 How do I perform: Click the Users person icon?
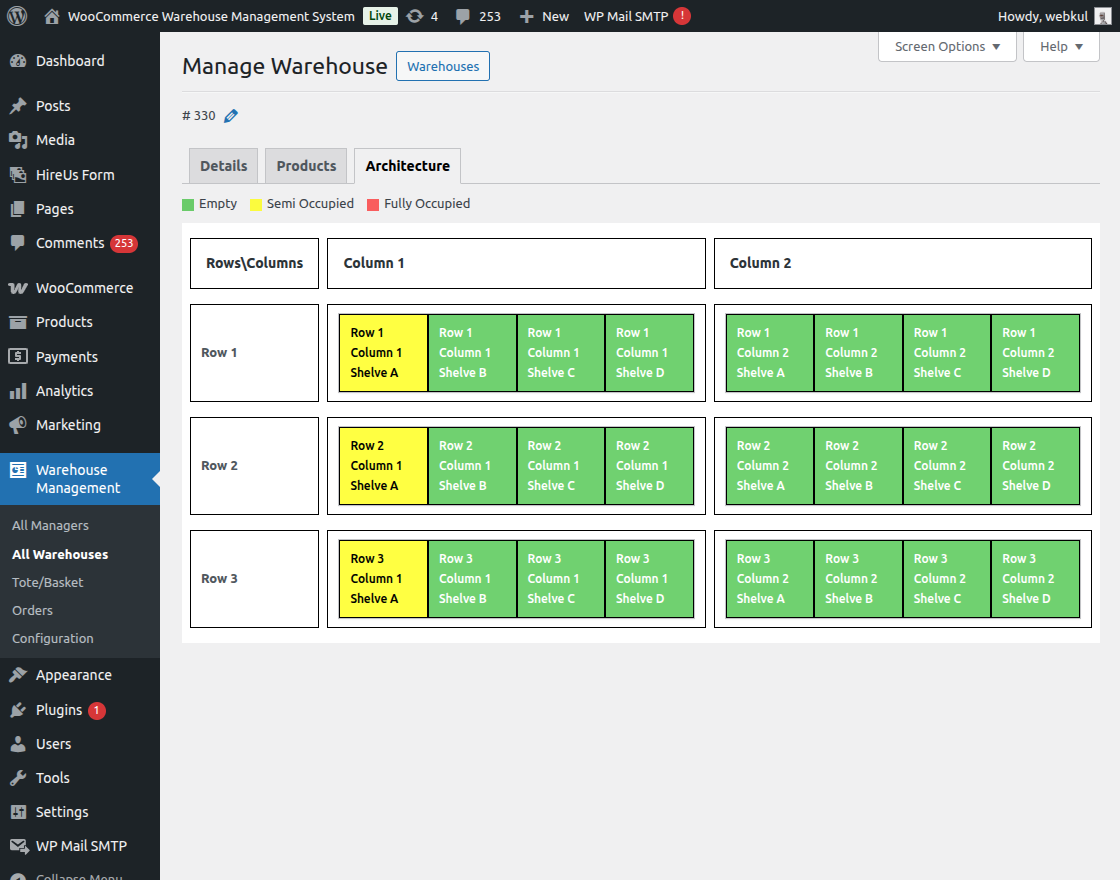point(18,744)
